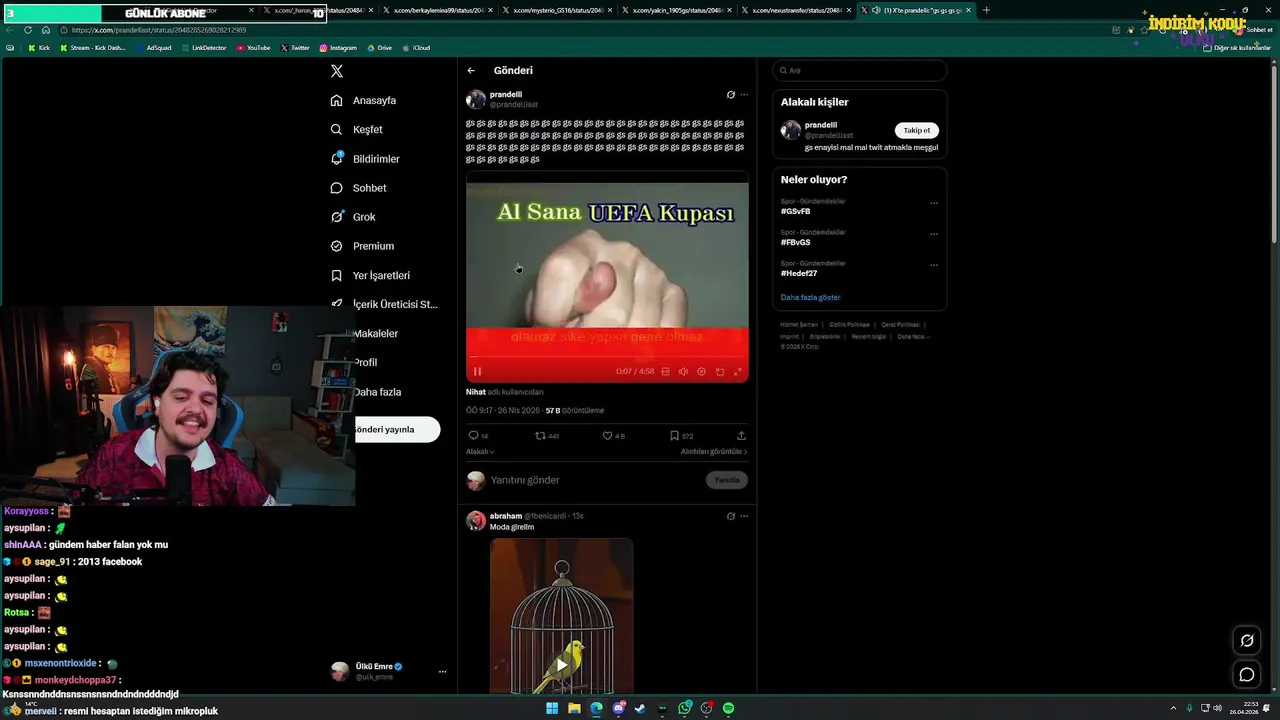Open options for #Hedef27 trend

pyautogui.click(x=934, y=265)
